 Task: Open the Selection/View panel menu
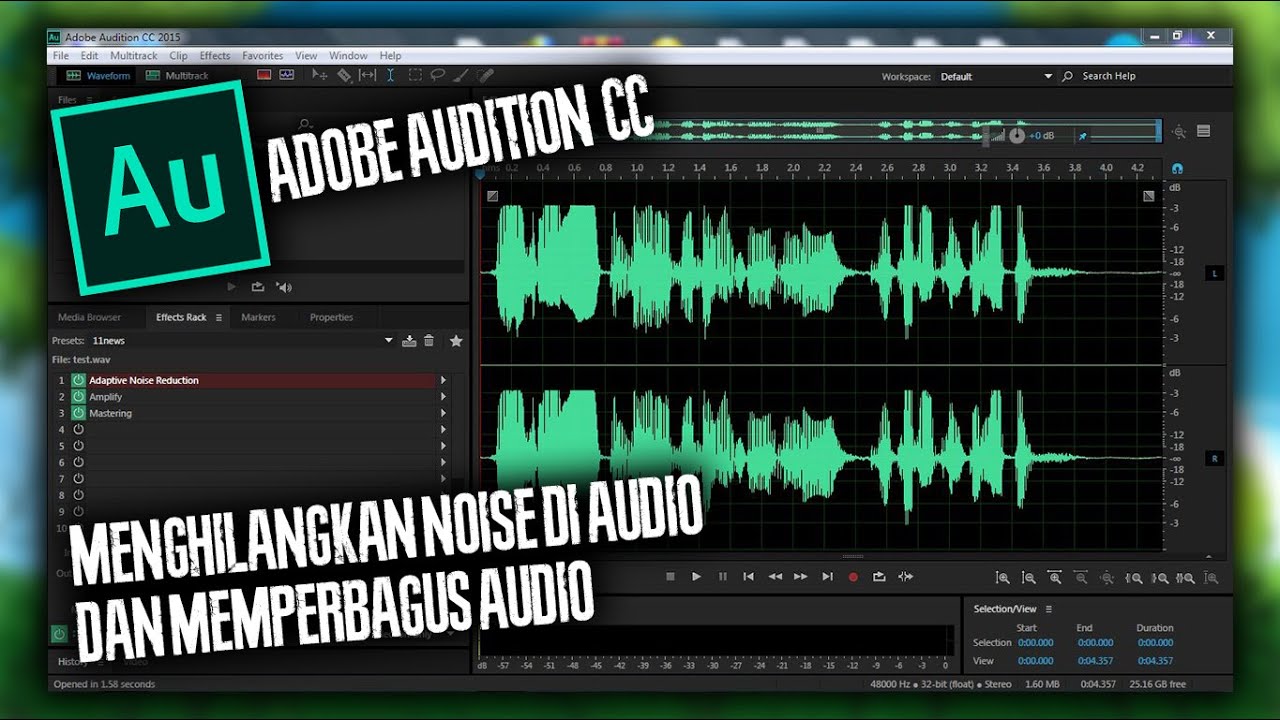pos(1048,609)
